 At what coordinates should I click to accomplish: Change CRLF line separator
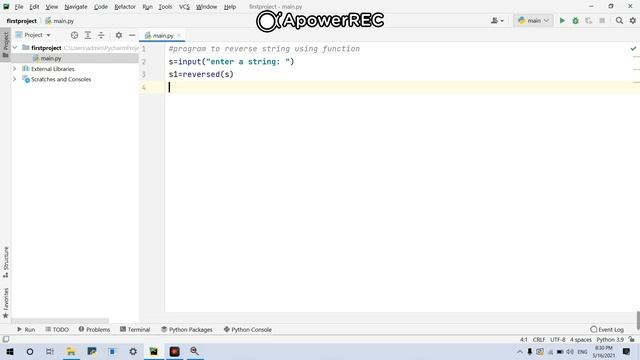[x=539, y=340]
